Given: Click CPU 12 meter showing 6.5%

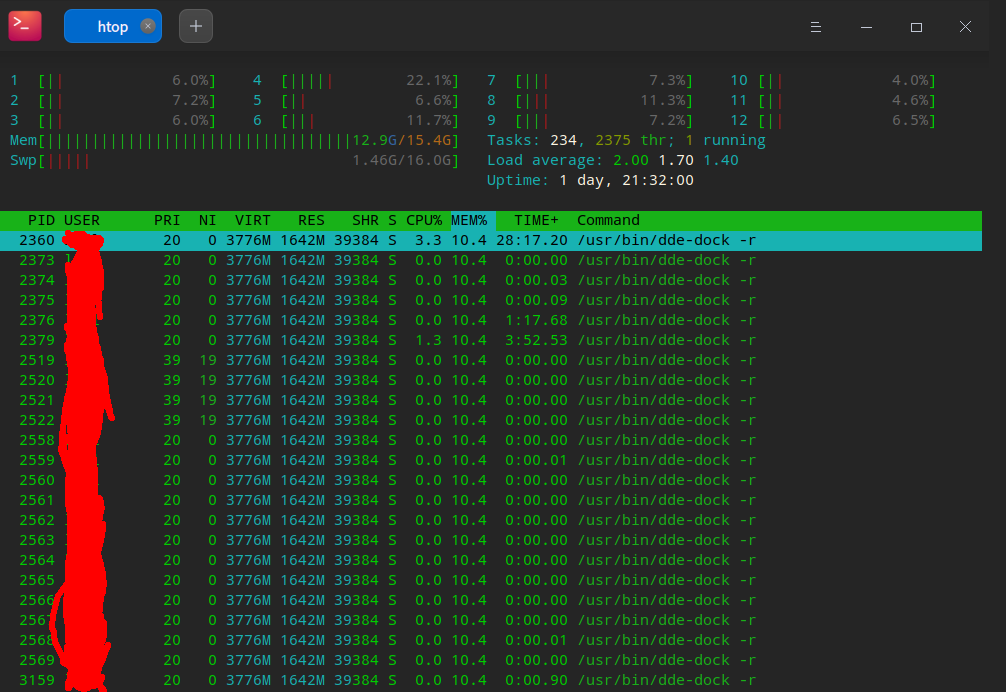Looking at the screenshot, I should (833, 121).
